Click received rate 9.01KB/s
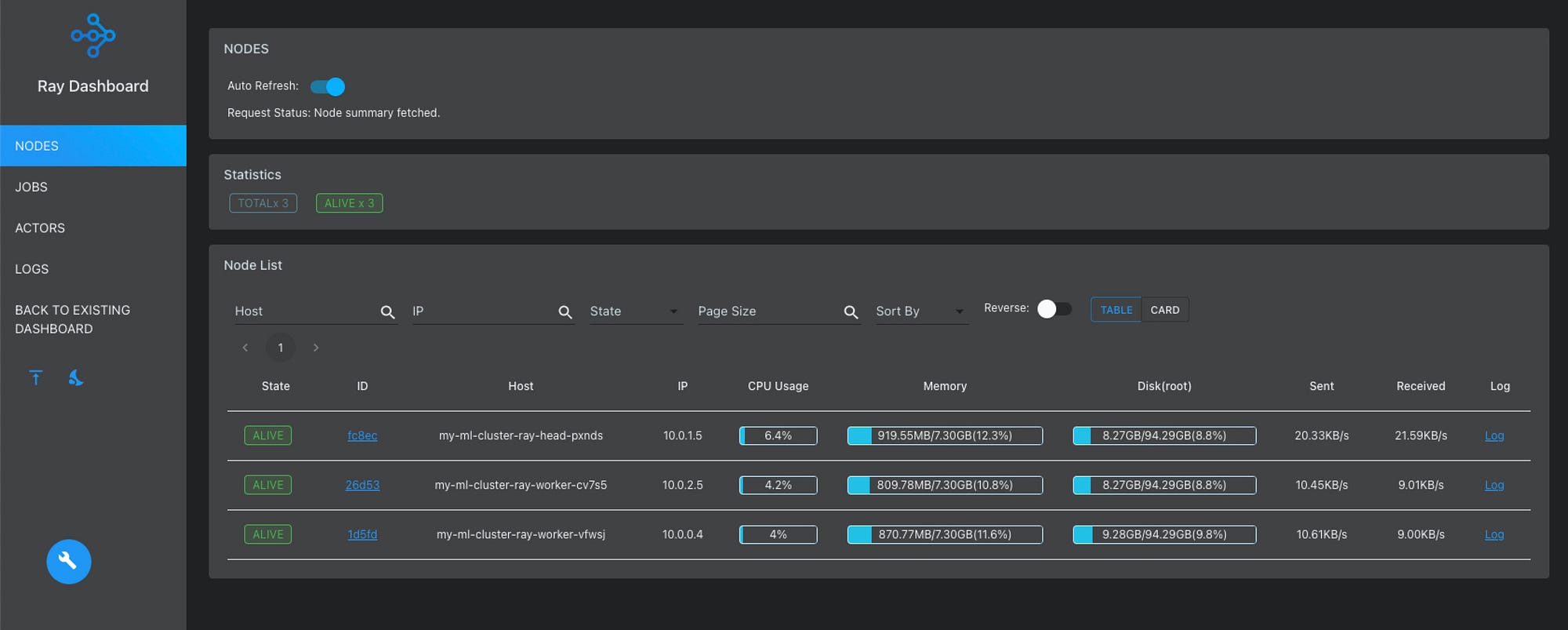Screen dimensions: 1568x630 [x=1421, y=485]
